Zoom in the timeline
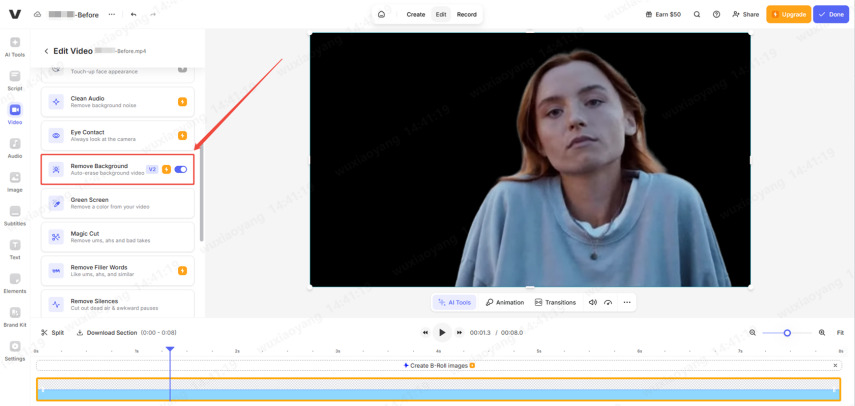 click(x=822, y=332)
